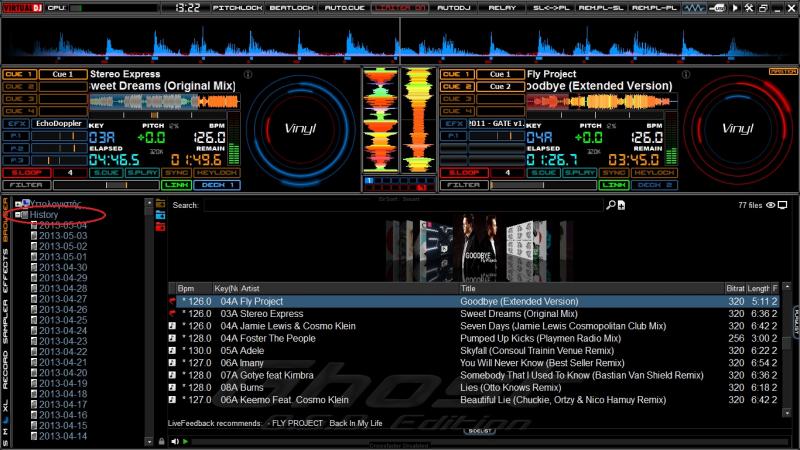The width and height of the screenshot is (800, 450).
Task: Open deck 2 track info icon
Action: tap(686, 74)
